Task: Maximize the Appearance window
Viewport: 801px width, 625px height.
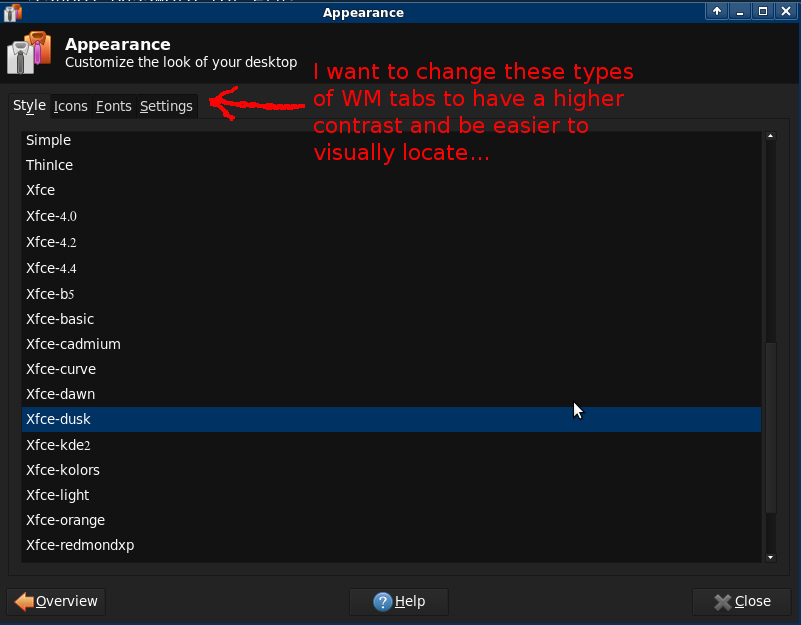Action: pyautogui.click(x=763, y=11)
